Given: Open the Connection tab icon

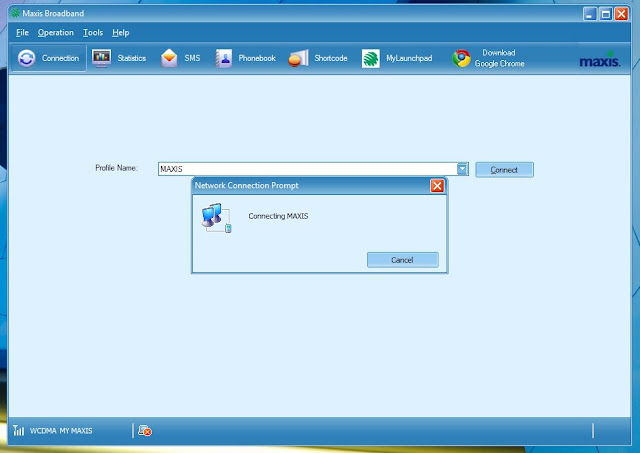Looking at the screenshot, I should click(27, 58).
